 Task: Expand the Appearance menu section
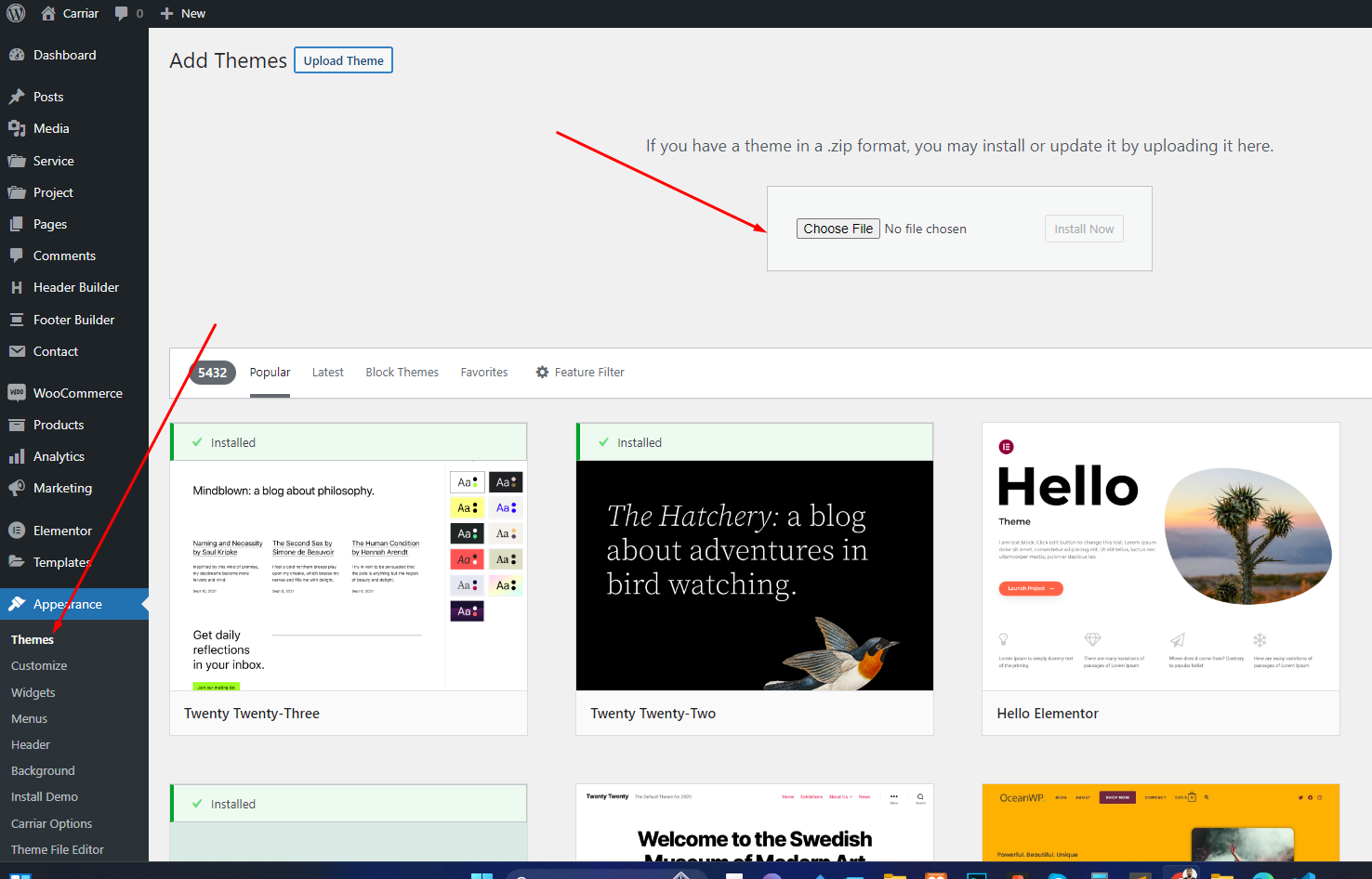click(67, 604)
